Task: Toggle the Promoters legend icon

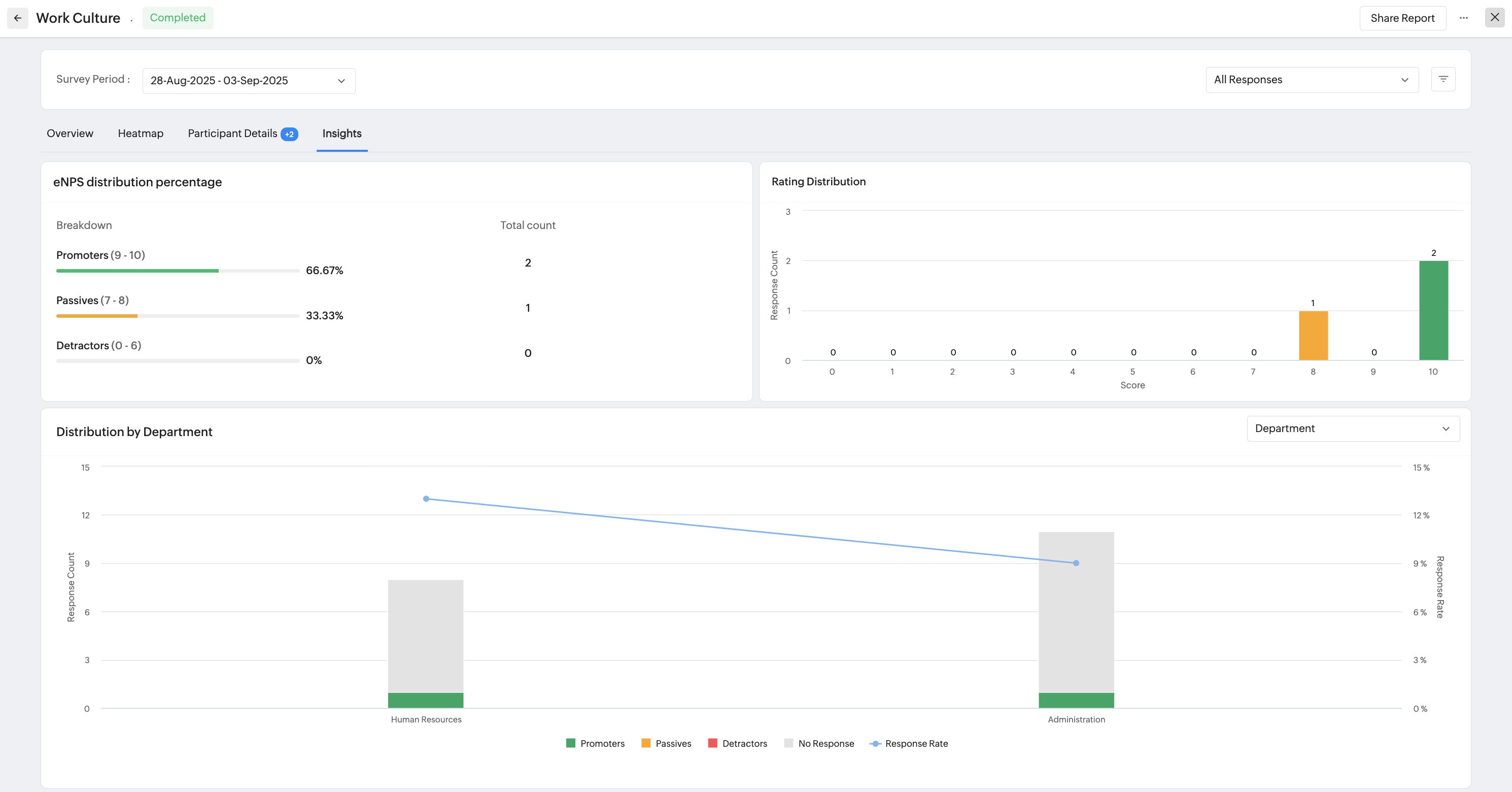Action: tap(570, 743)
